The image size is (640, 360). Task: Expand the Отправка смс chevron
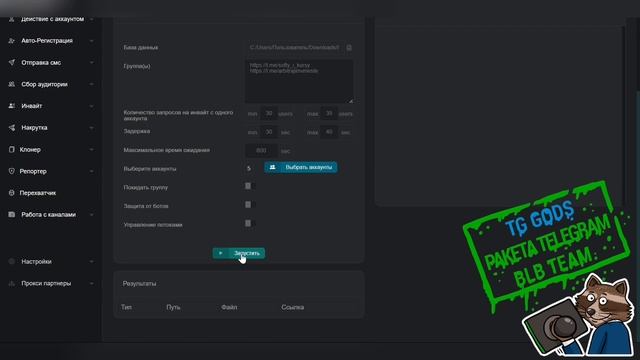point(91,62)
